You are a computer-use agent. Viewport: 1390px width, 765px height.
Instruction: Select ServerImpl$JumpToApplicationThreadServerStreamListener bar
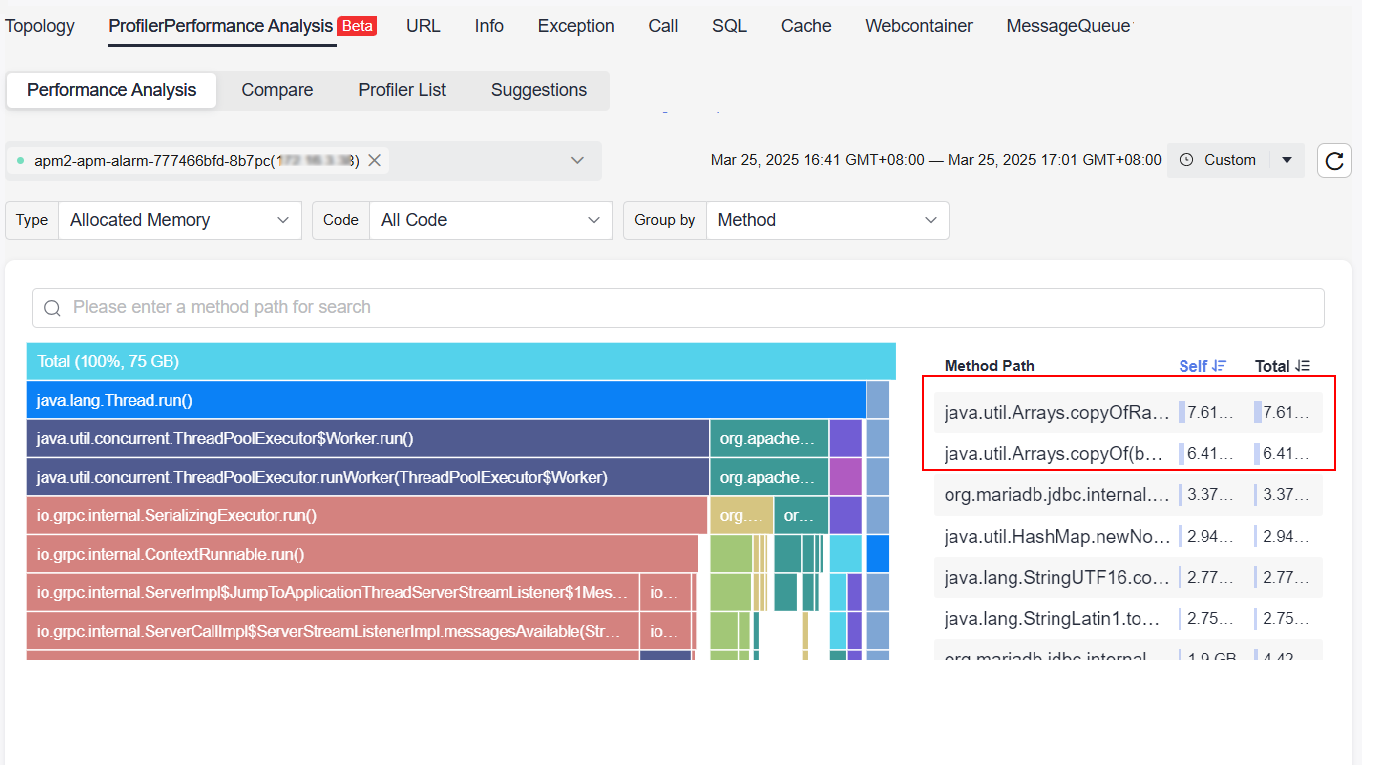click(333, 592)
